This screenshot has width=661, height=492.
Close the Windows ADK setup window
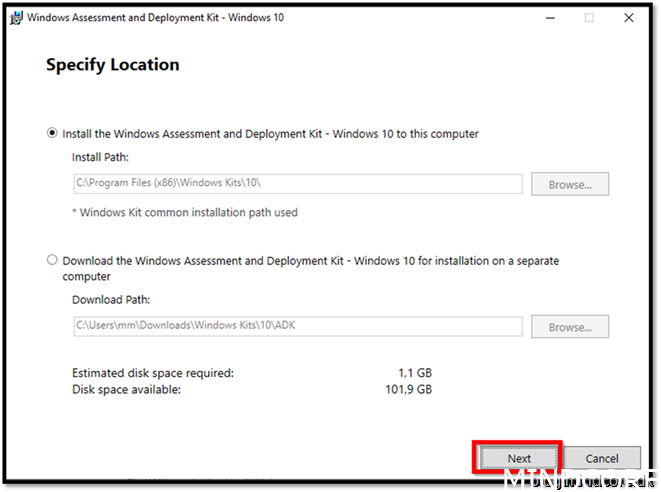(x=628, y=17)
